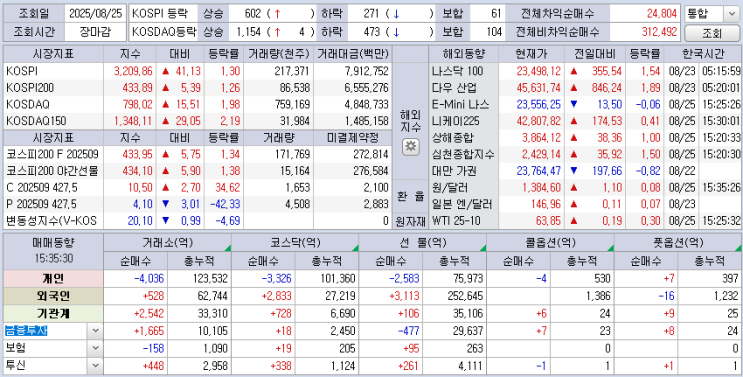This screenshot has width=743, height=377.
Task: Click the 대만 가권 overseas row
Action: click(x=585, y=171)
